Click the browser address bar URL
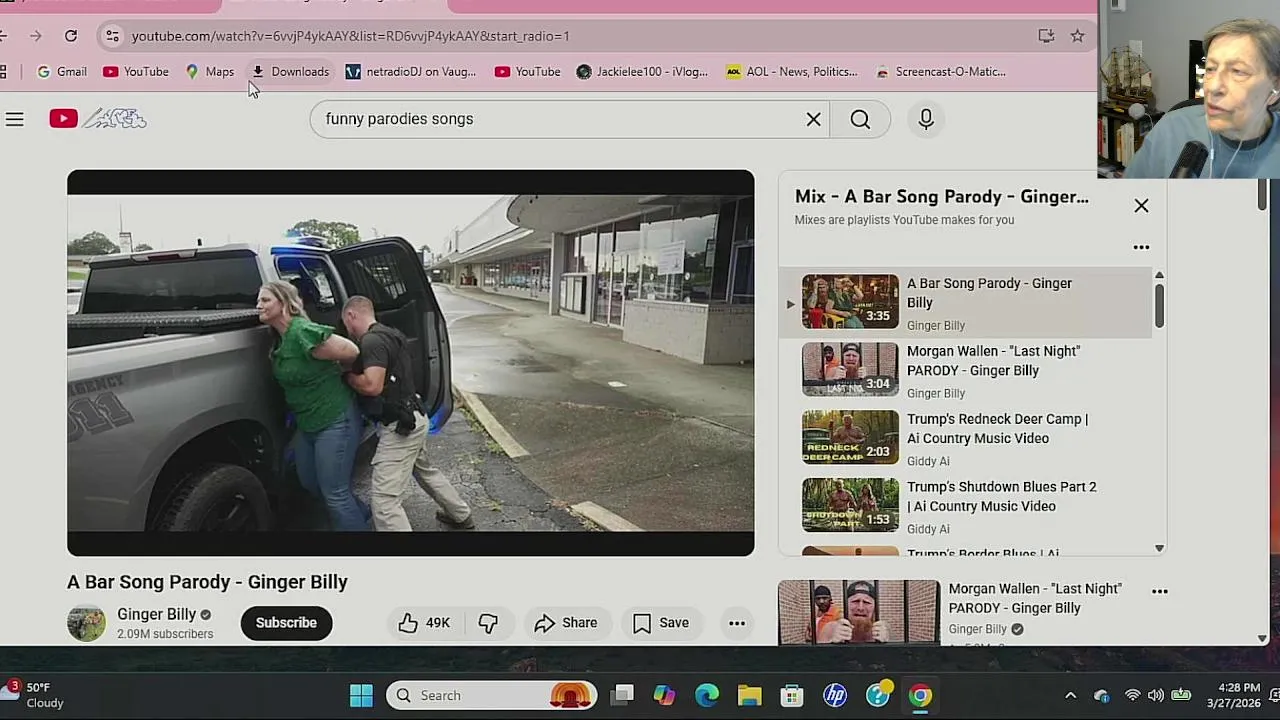1280x720 pixels. click(x=350, y=36)
